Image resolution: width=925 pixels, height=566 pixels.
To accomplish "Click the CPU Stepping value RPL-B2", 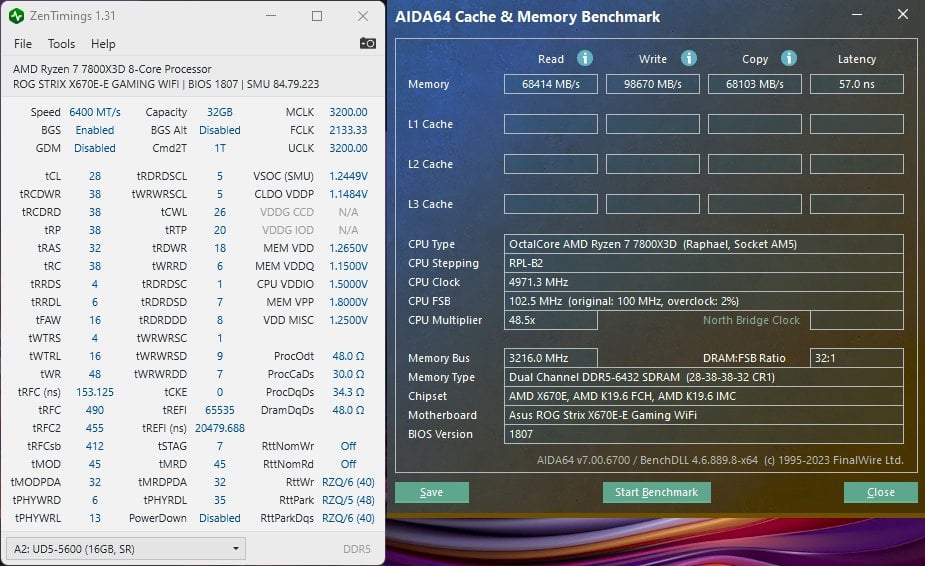I will [704, 263].
